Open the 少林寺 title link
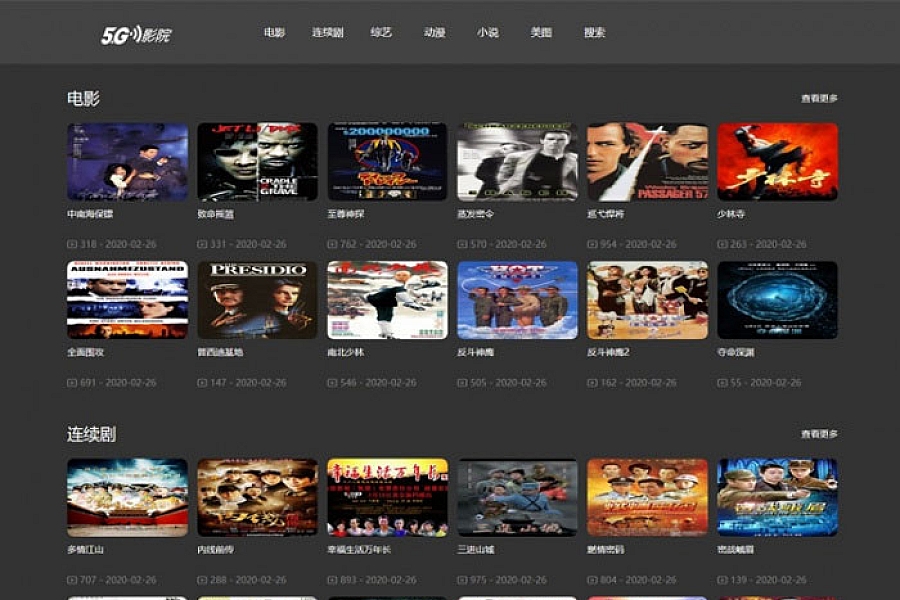Screen dimensions: 900x600 (x=731, y=214)
